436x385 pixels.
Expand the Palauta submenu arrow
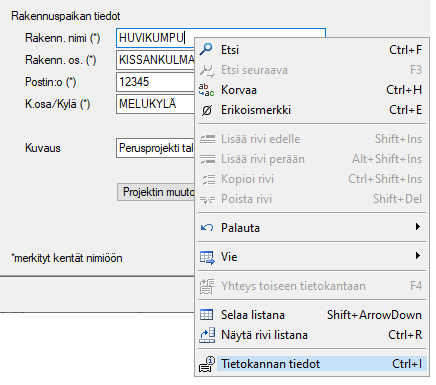[x=418, y=227]
